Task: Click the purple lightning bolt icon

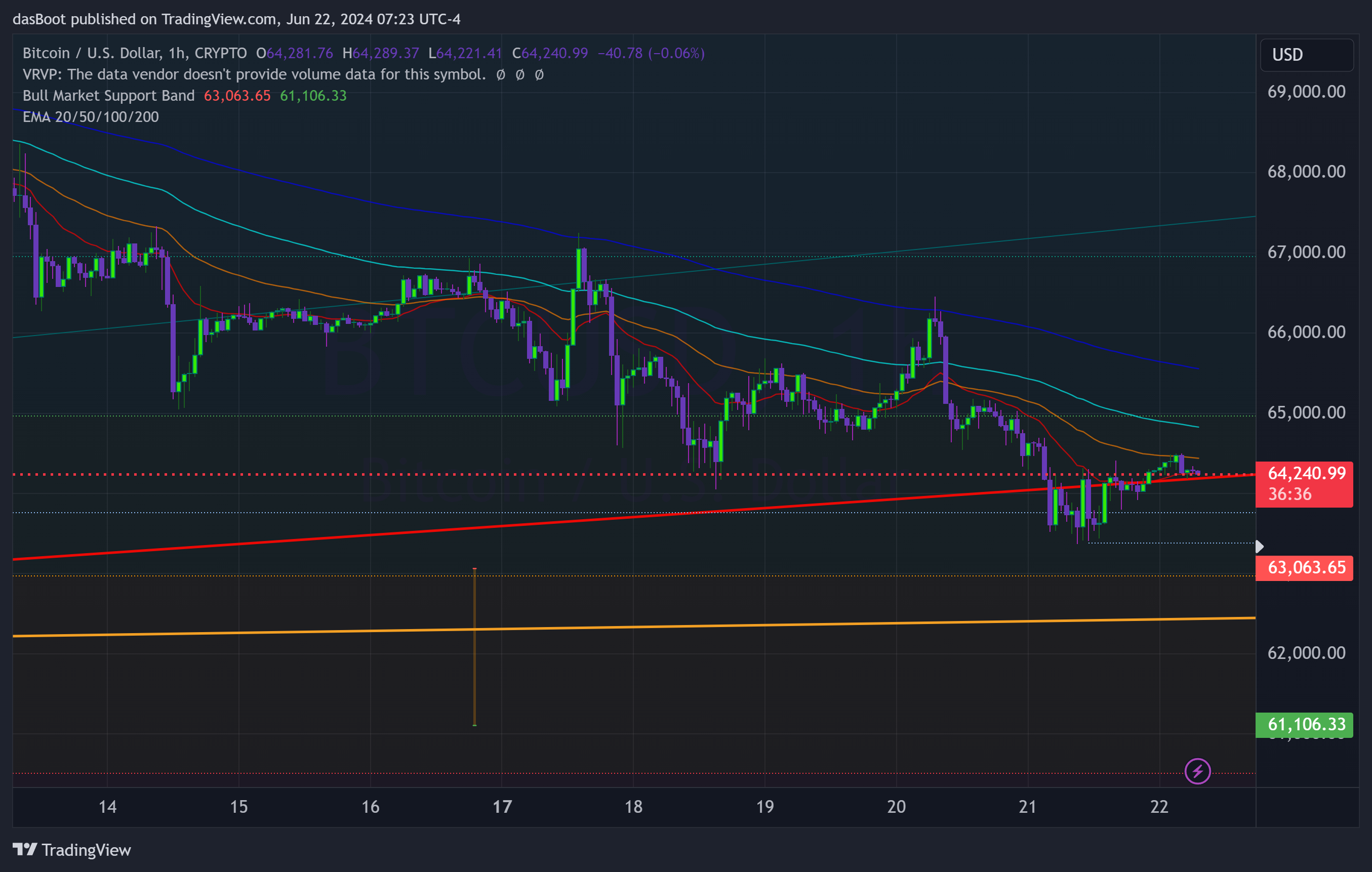Action: coord(1197,771)
